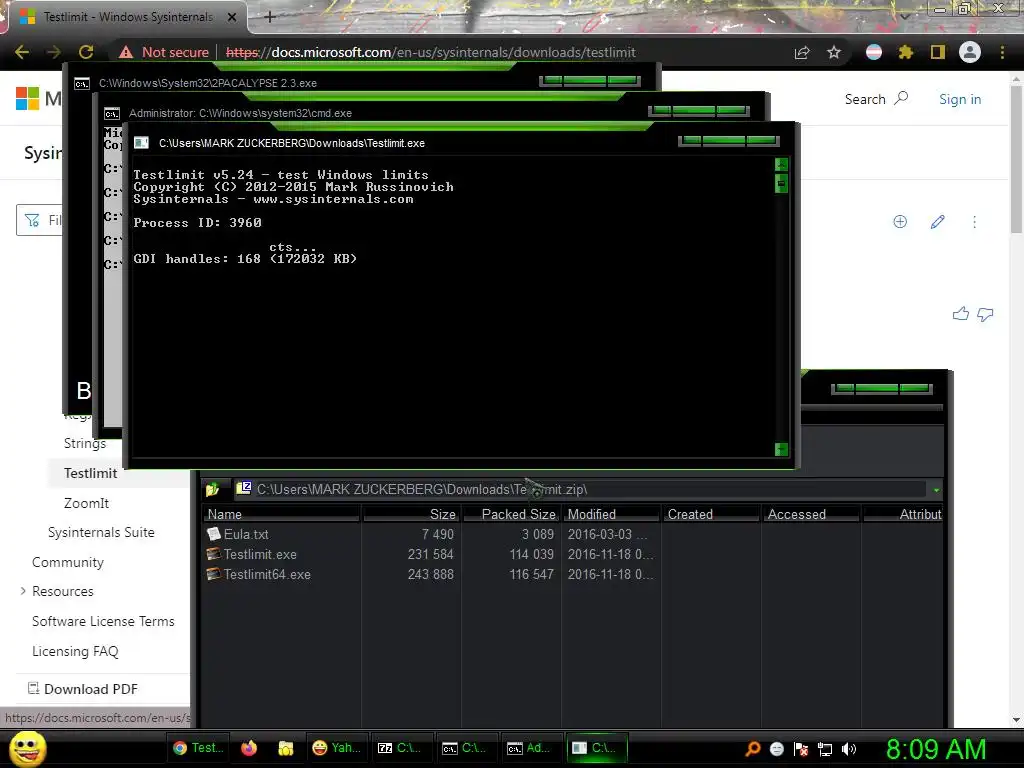Screen dimensions: 1024x768
Task: Click the thumbs down feedback icon
Action: (985, 315)
